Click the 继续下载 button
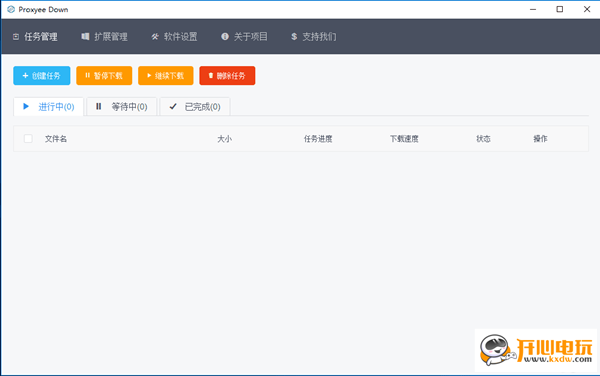The width and height of the screenshot is (600, 376). click(x=166, y=76)
